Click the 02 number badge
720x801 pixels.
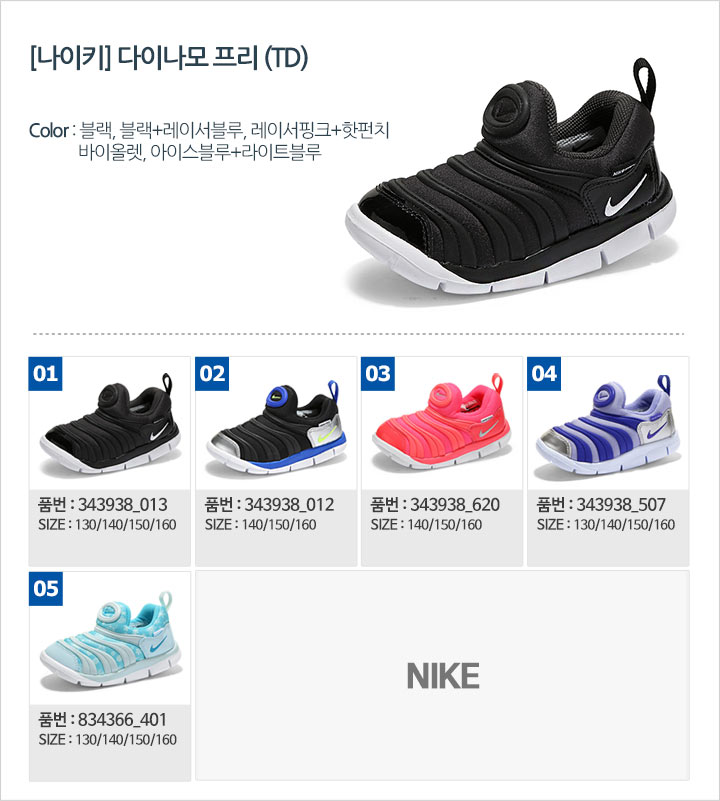point(212,374)
